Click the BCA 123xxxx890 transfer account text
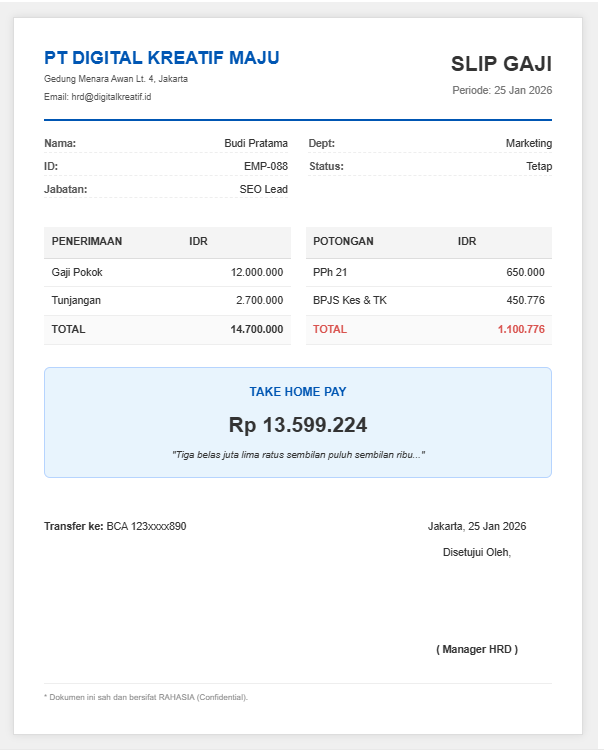This screenshot has width=604, height=753. point(146,526)
